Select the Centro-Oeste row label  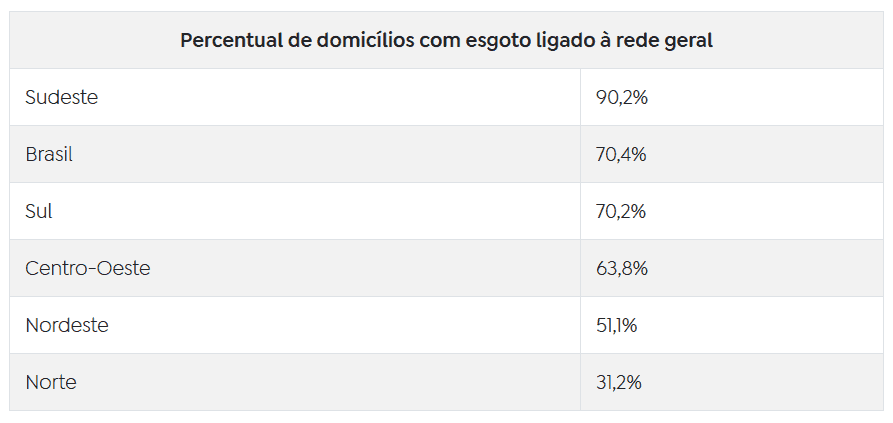click(x=88, y=268)
